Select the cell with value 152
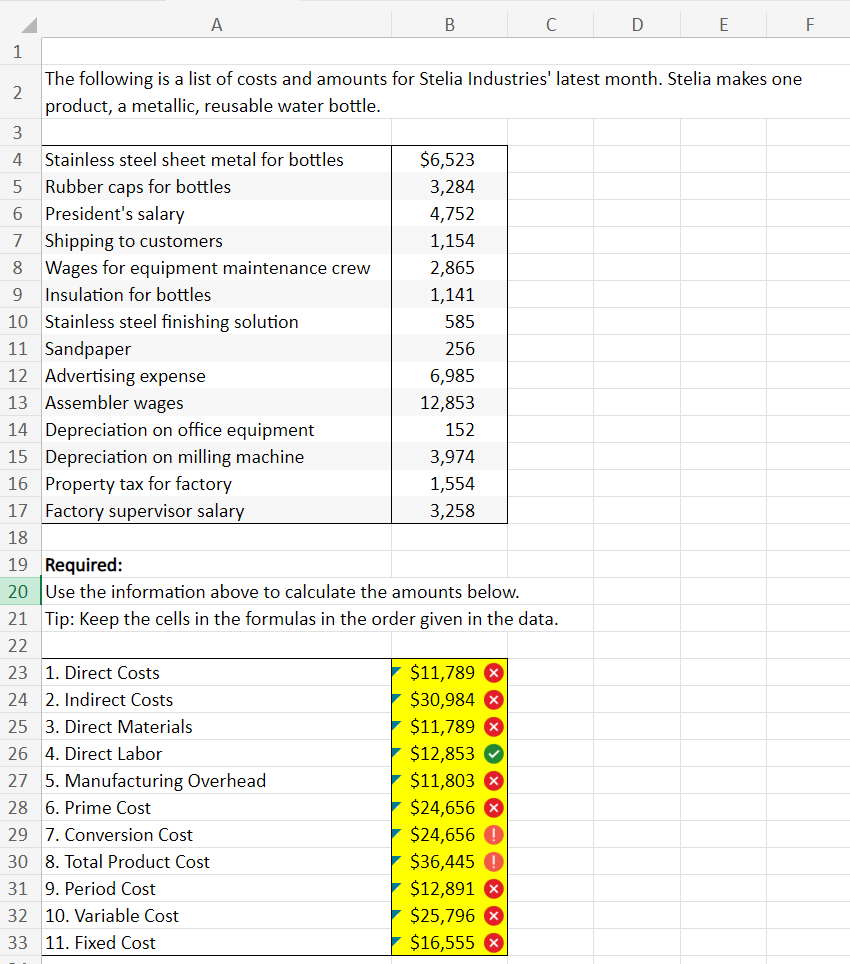Screen dimensions: 850x964 [x=449, y=430]
